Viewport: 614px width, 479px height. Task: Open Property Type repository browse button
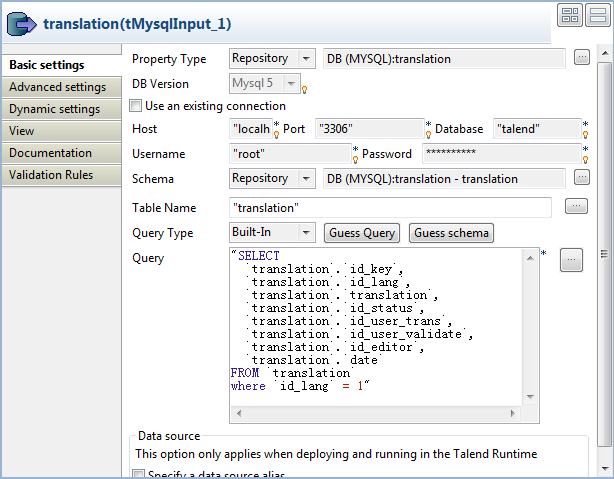point(582,59)
